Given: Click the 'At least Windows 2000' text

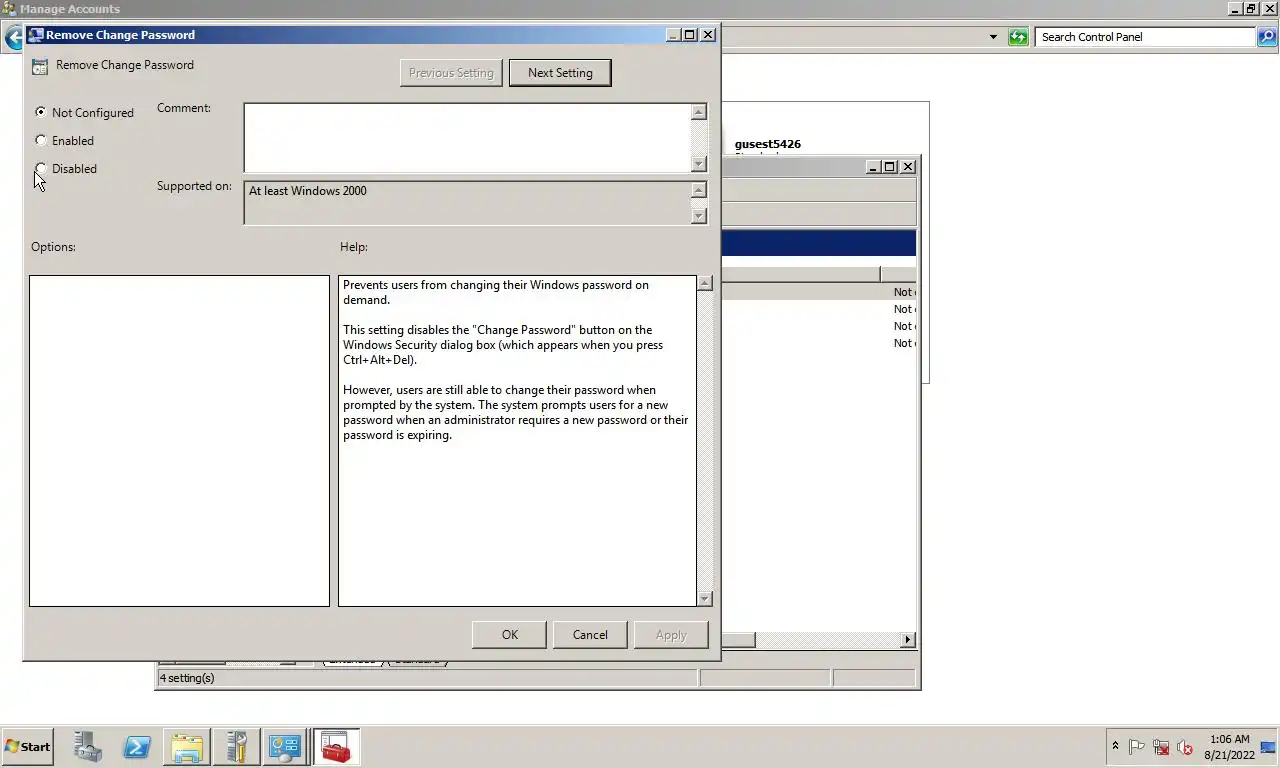Looking at the screenshot, I should click(x=308, y=191).
